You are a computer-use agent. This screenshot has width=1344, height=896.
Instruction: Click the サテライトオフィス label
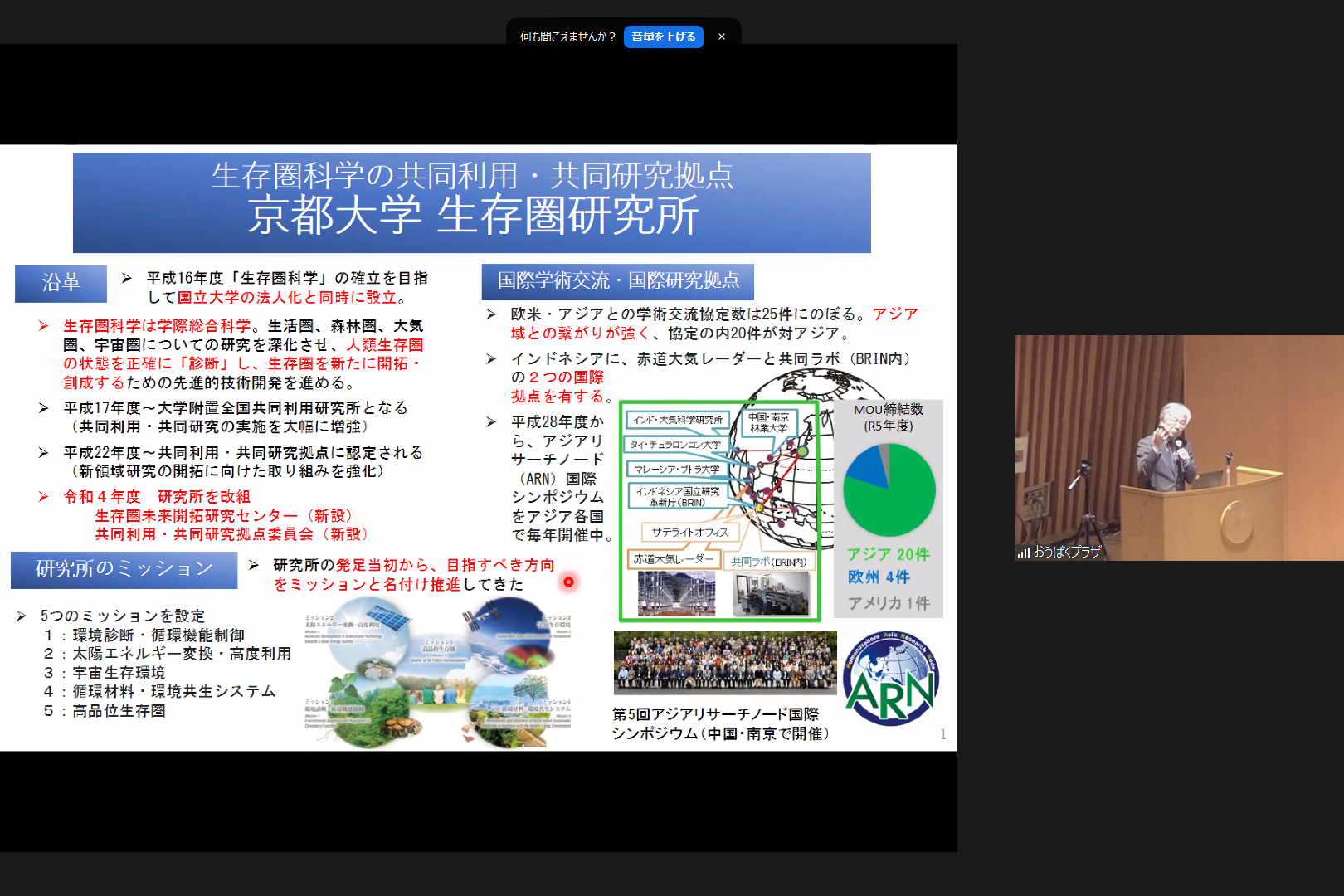(x=690, y=532)
